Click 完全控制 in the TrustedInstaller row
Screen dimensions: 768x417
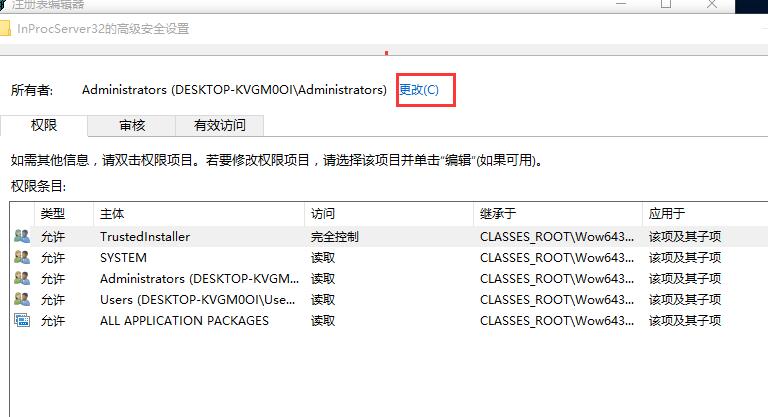click(335, 237)
